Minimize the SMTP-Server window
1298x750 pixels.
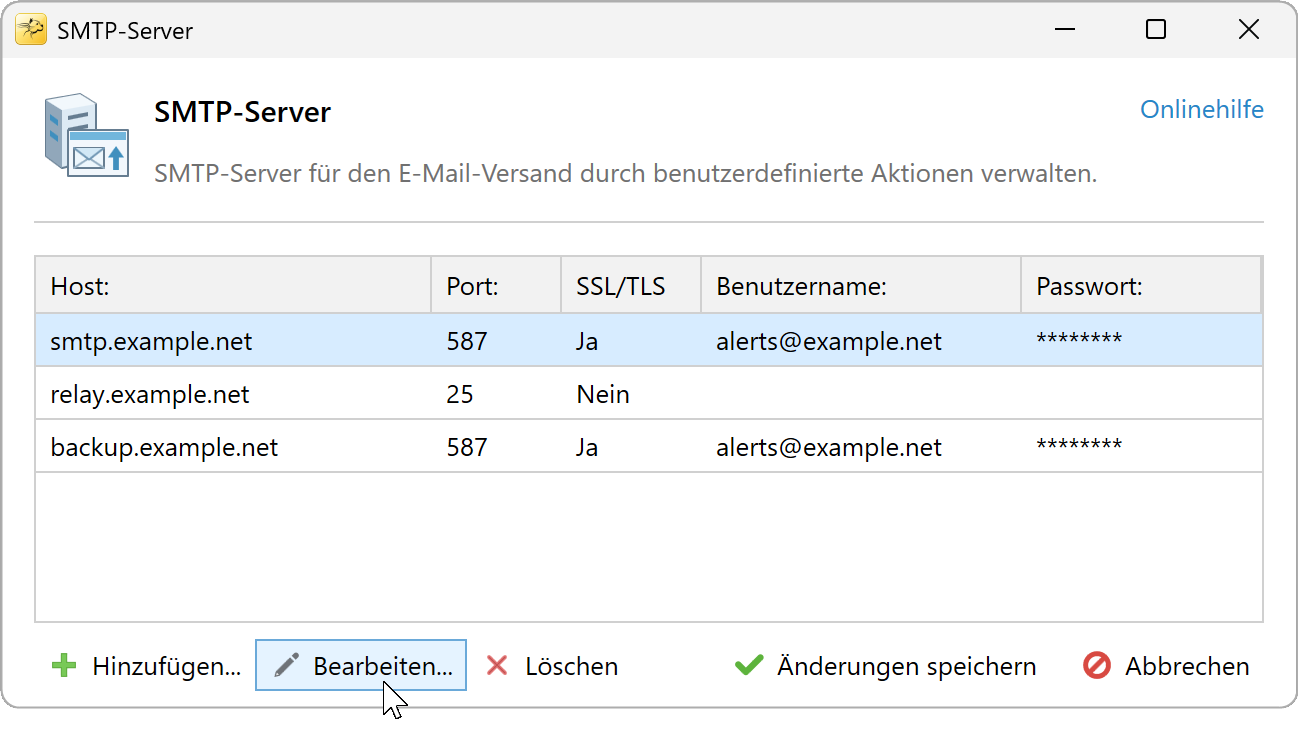[x=1063, y=30]
